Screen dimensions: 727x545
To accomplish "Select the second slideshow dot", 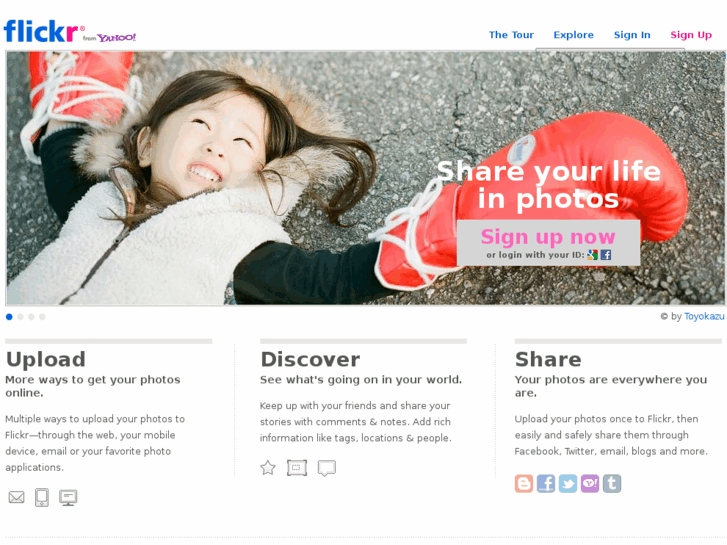I will (20, 317).
